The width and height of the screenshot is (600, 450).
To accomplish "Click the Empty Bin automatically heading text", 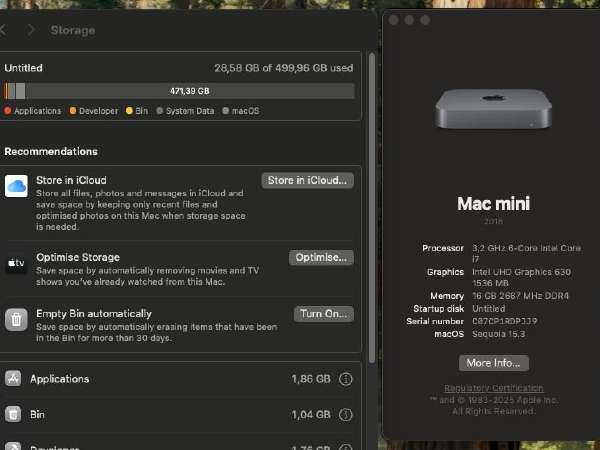I will (x=94, y=314).
